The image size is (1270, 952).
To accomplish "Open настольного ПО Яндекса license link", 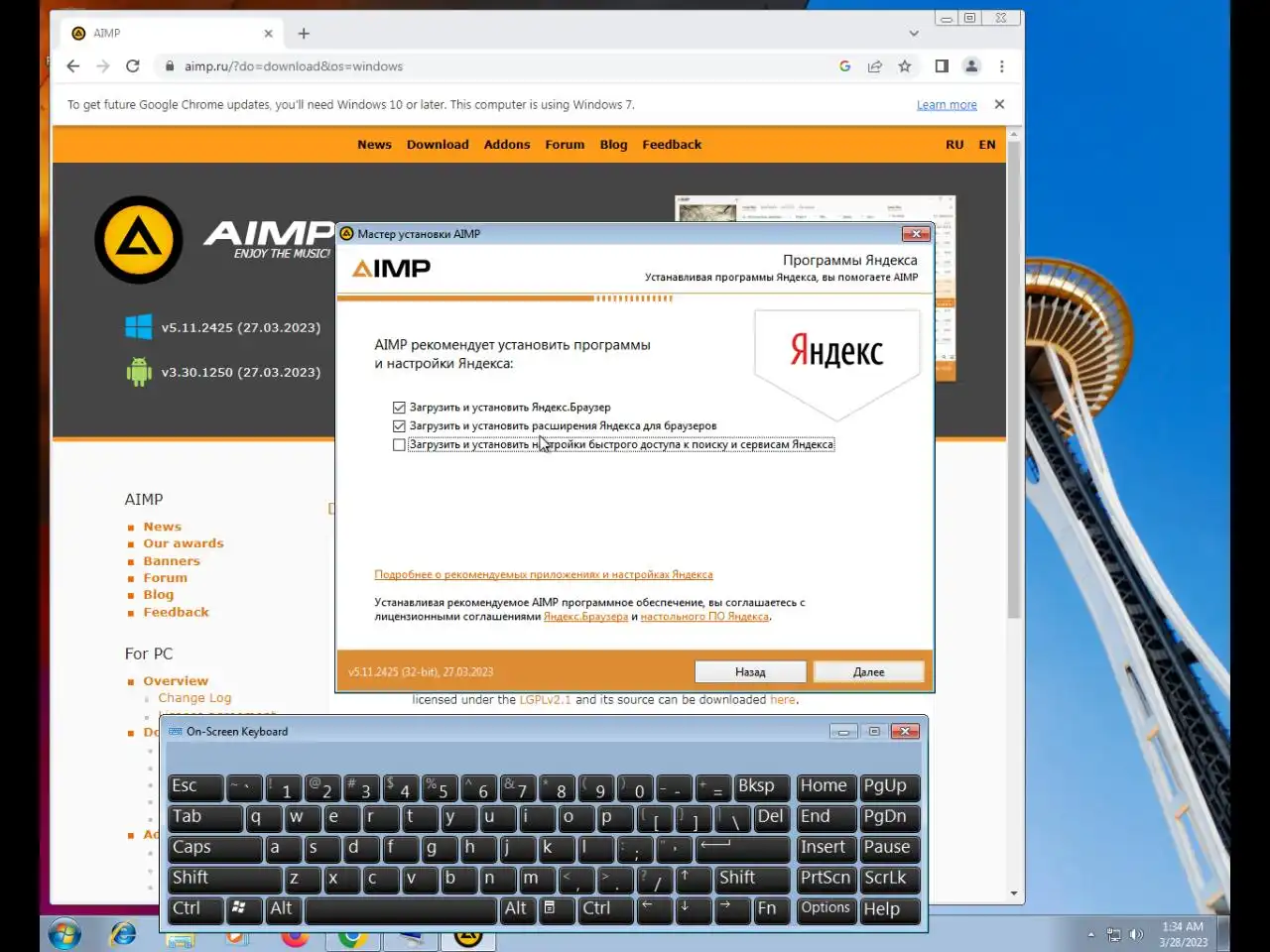I will (704, 617).
